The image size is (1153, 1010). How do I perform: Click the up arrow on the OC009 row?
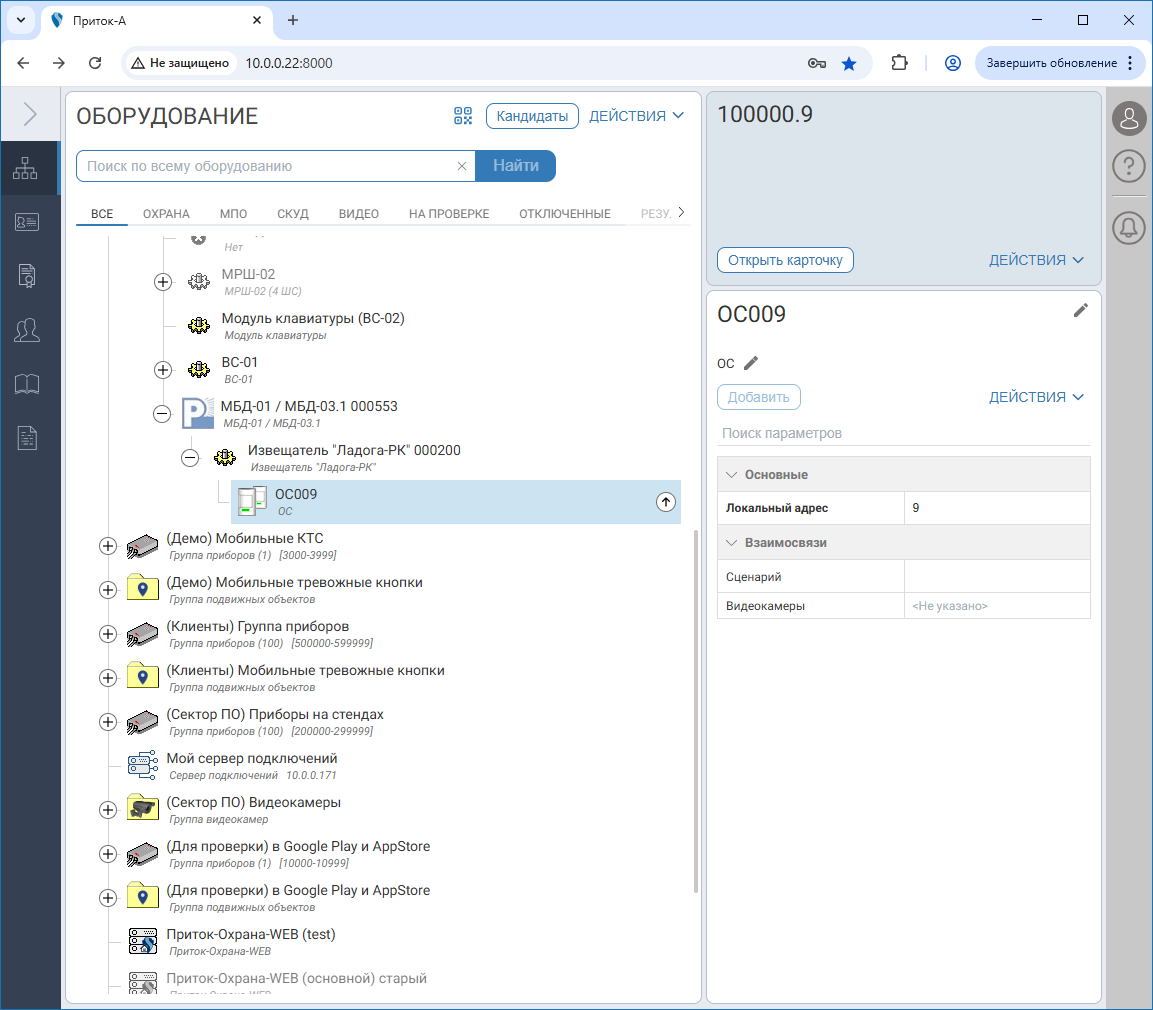click(666, 502)
